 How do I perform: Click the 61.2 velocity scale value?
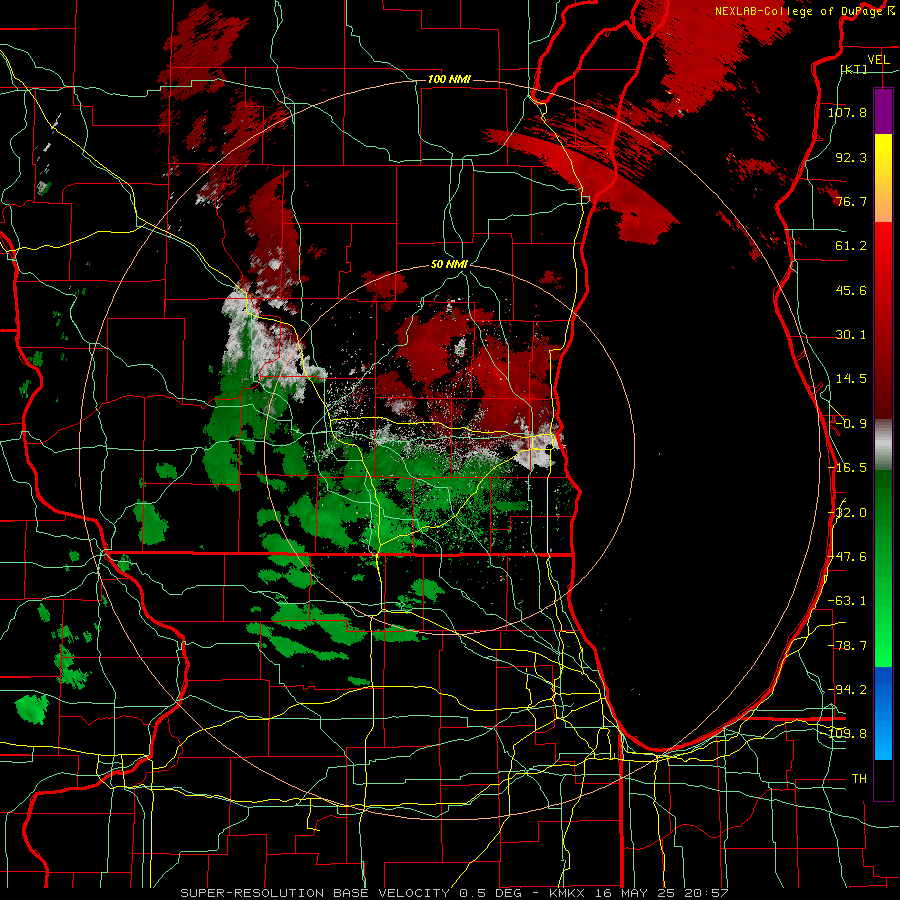851,246
